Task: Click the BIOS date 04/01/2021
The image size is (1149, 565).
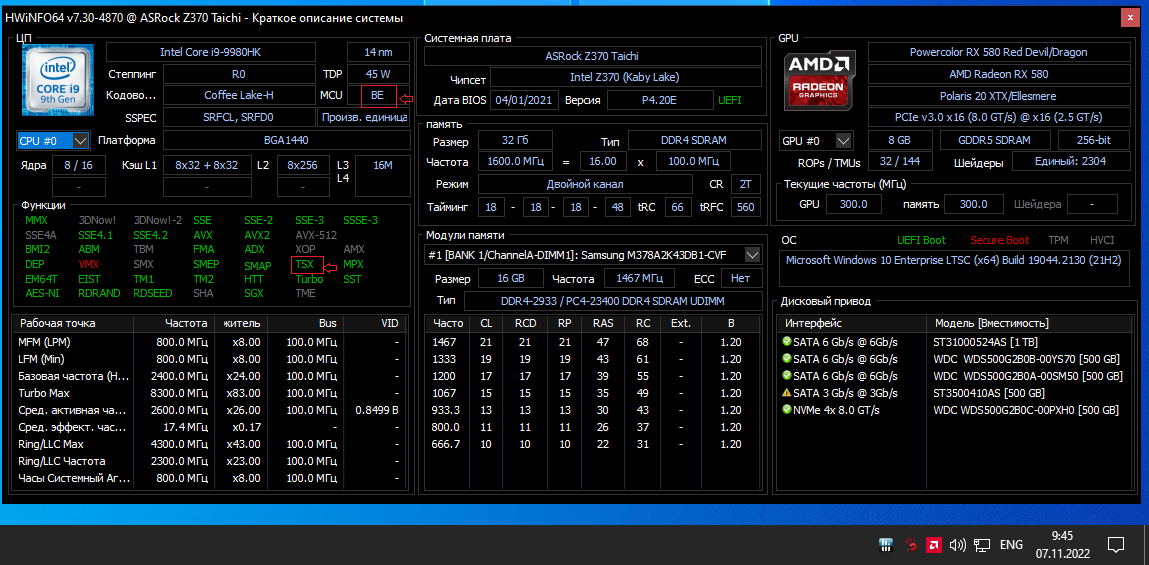Action: point(525,100)
